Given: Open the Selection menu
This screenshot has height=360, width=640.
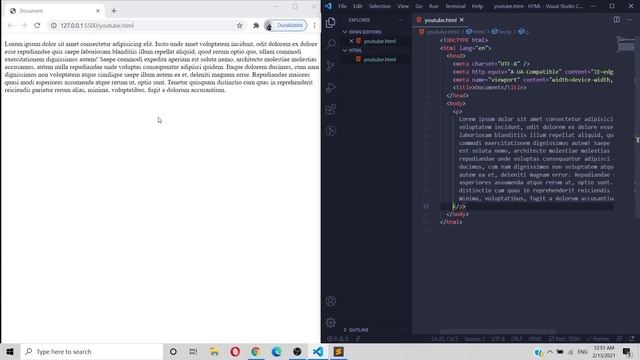Looking at the screenshot, I should [380, 6].
